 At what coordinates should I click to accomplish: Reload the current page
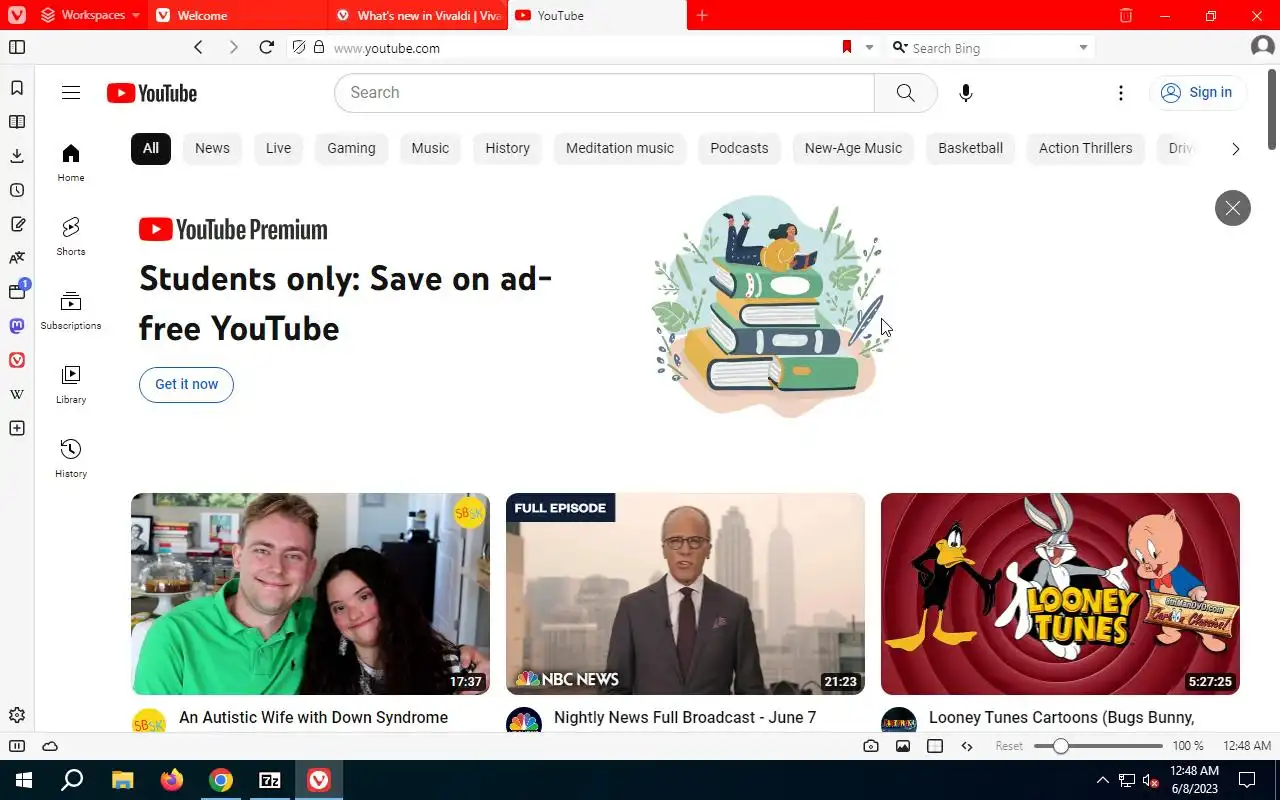[x=266, y=47]
